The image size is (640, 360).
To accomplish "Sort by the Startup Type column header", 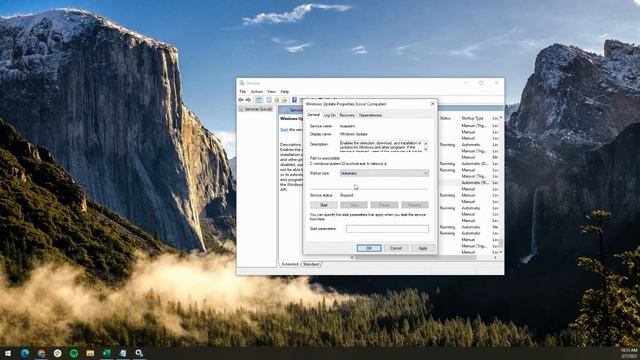I will click(472, 118).
